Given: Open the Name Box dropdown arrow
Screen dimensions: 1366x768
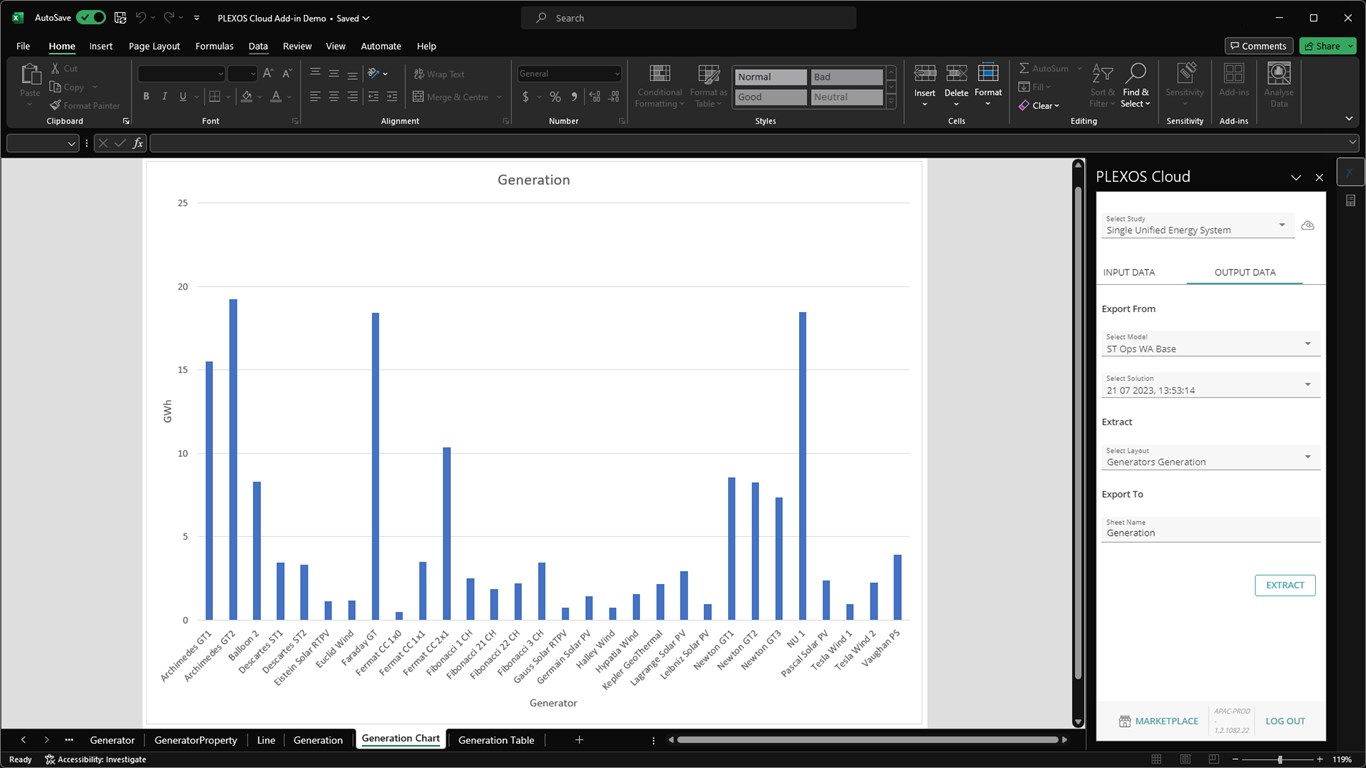Looking at the screenshot, I should pyautogui.click(x=71, y=144).
